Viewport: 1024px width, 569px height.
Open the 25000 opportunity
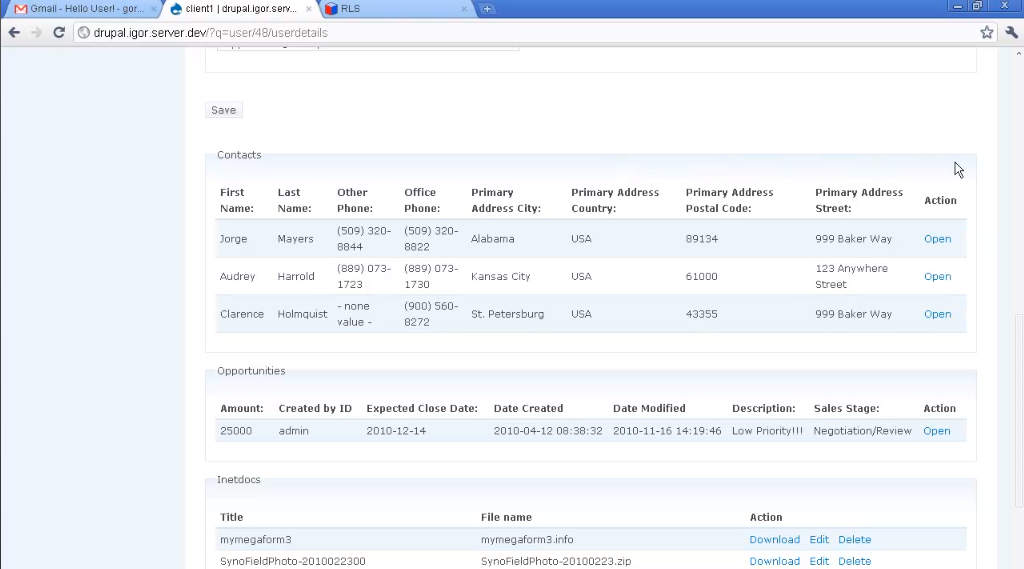(x=936, y=431)
